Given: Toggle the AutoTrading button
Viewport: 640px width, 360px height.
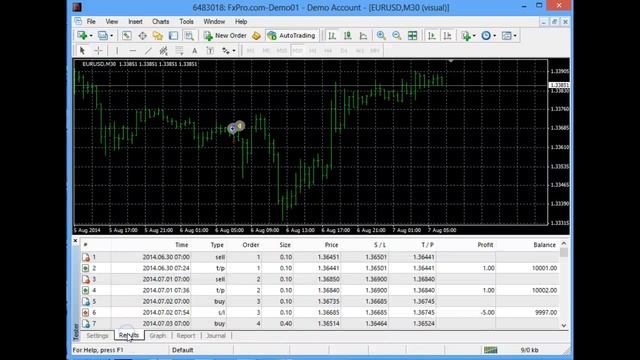Looking at the screenshot, I should [291, 36].
